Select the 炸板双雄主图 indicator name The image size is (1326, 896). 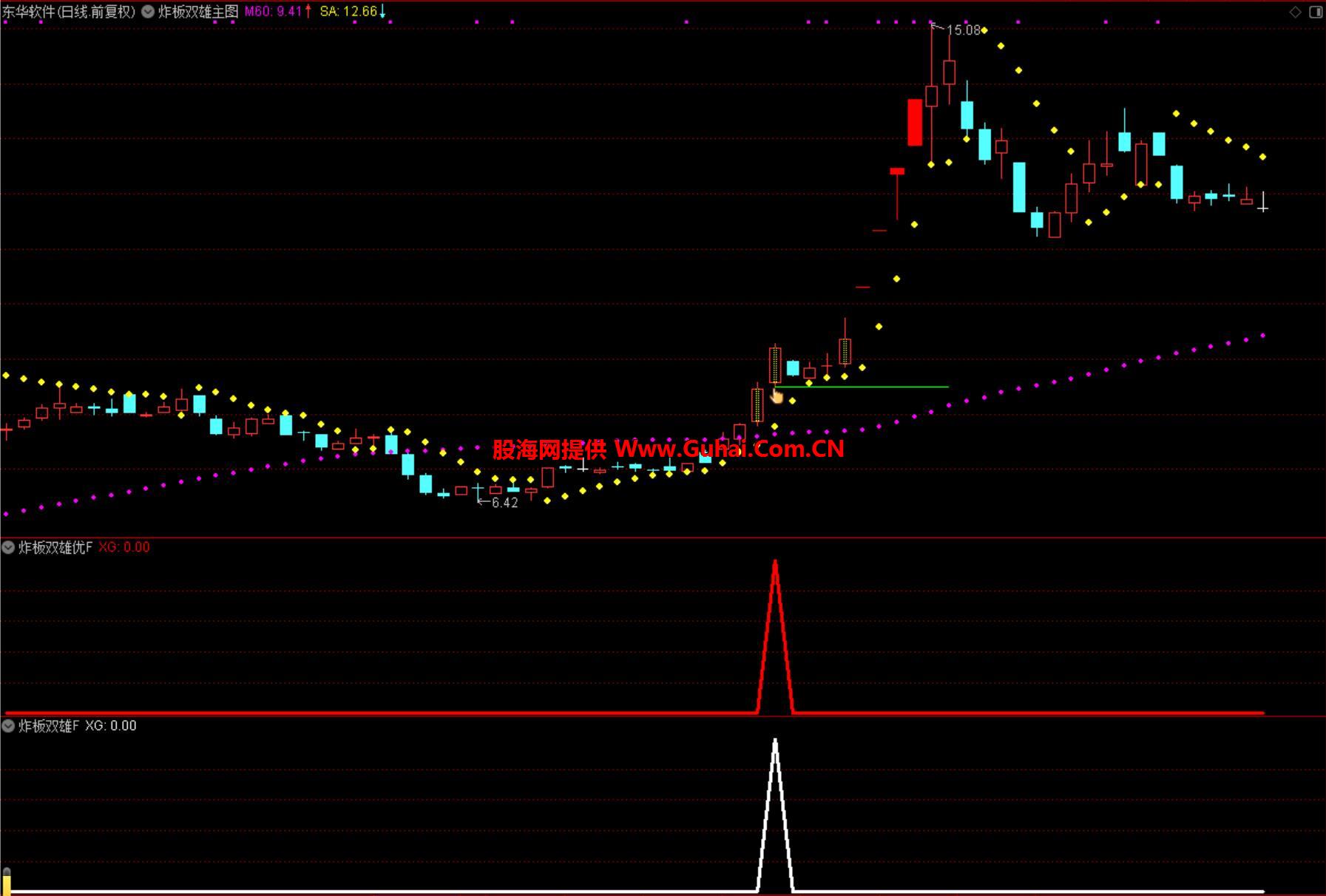click(198, 12)
